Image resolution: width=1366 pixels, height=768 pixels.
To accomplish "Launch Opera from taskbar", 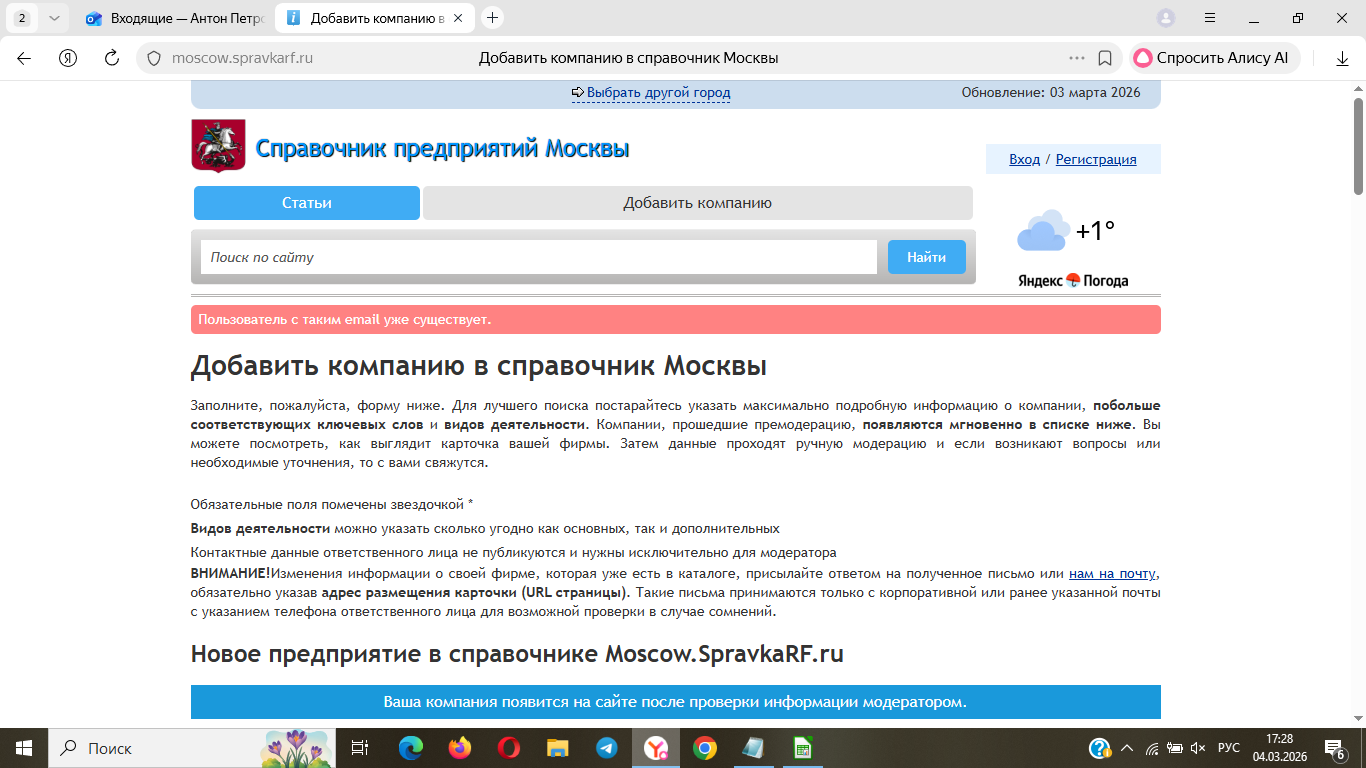I will [x=509, y=748].
